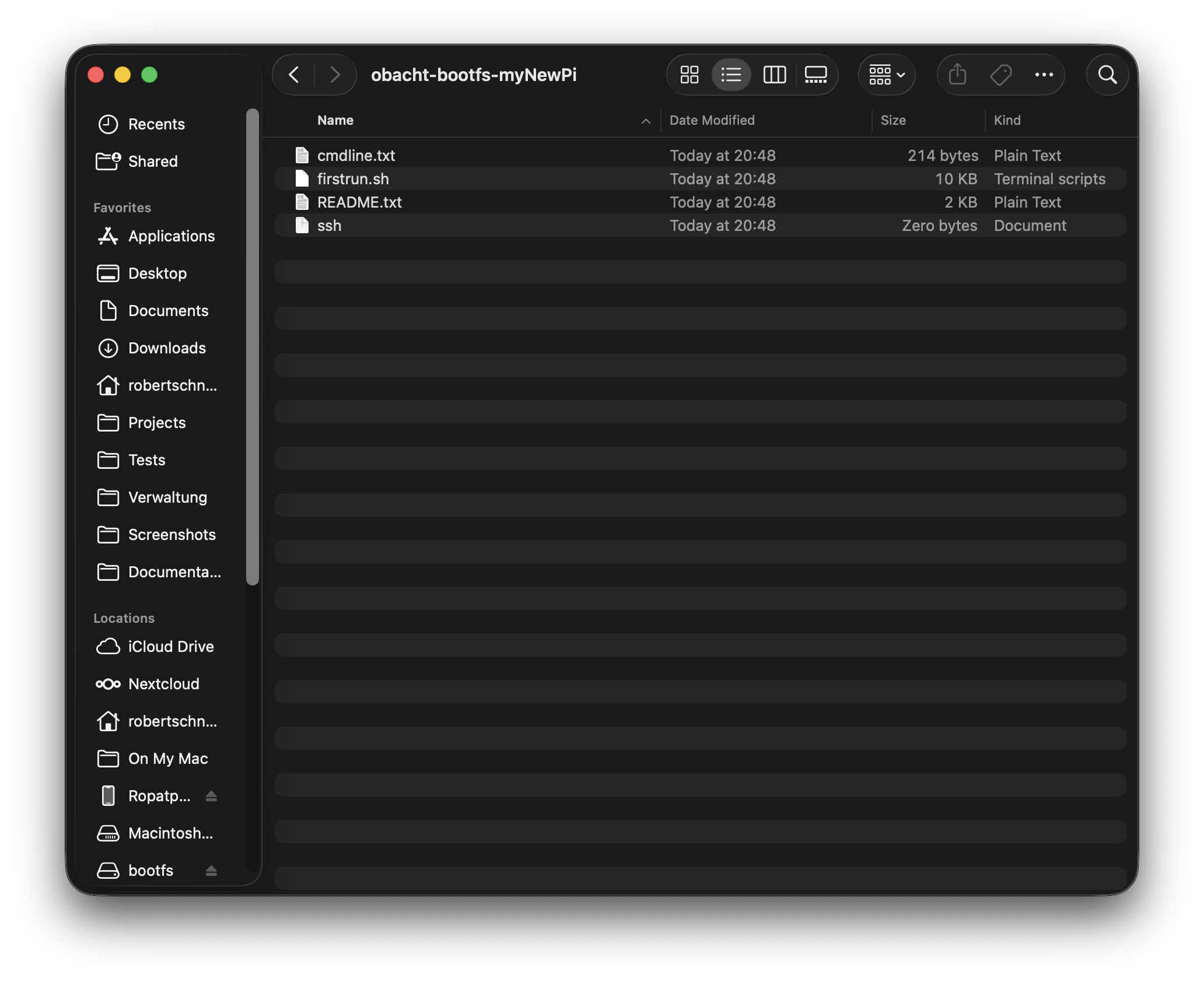The height and width of the screenshot is (982, 1204).
Task: Eject the bootfs volume
Action: point(212,871)
